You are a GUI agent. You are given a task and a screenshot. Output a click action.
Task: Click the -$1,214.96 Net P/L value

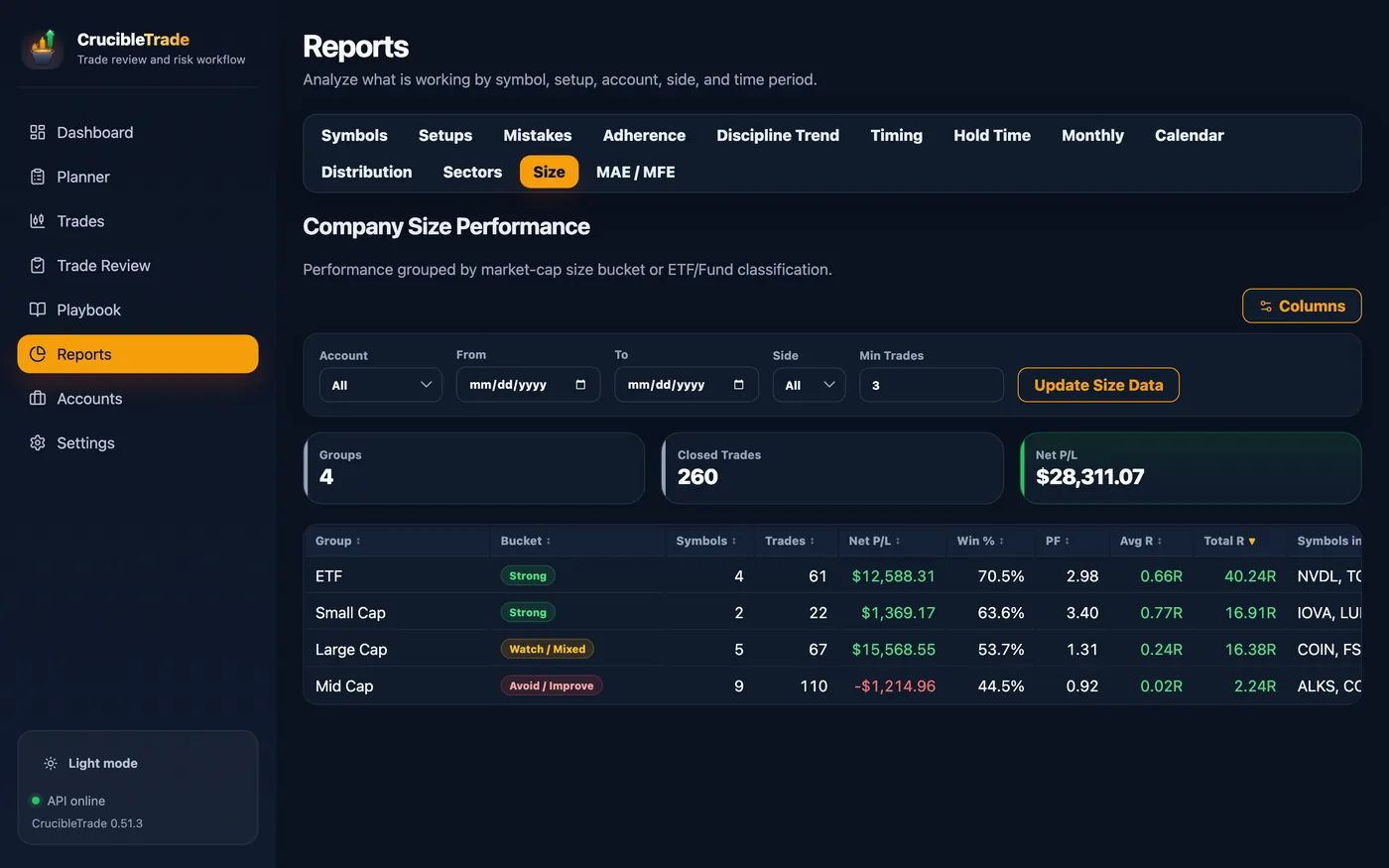(895, 686)
